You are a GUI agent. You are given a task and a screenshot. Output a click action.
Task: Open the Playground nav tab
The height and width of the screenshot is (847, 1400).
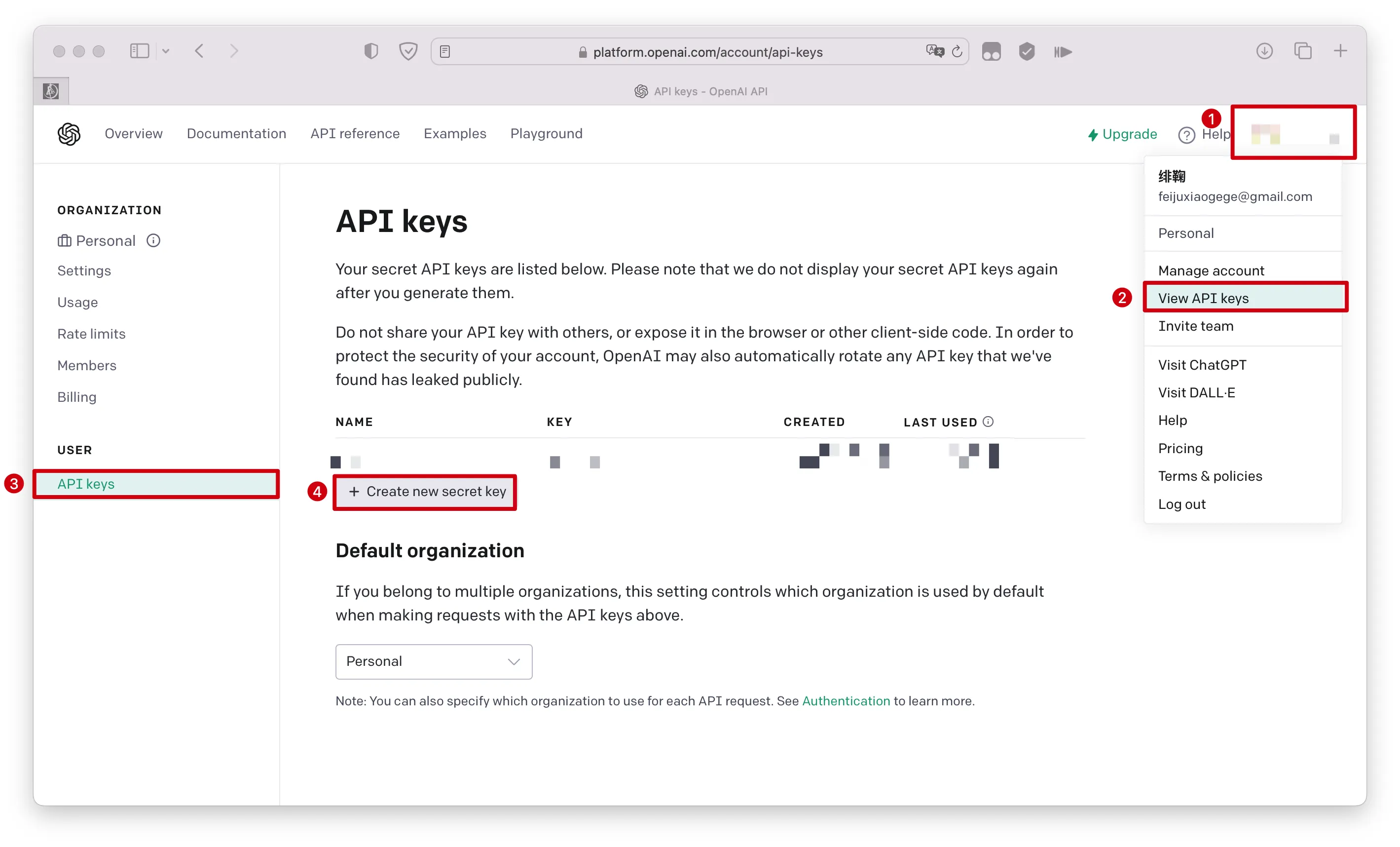546,134
